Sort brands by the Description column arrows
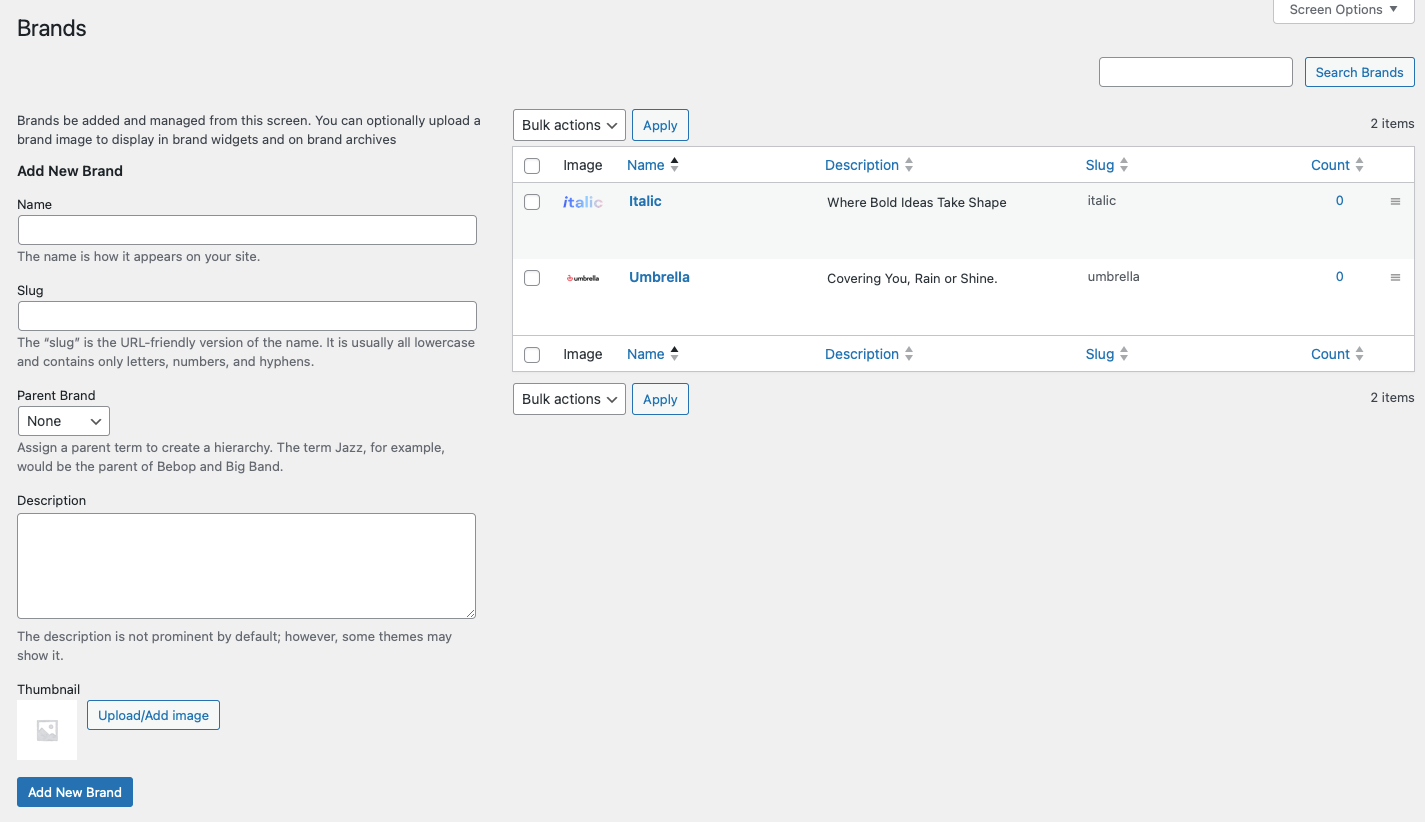The height and width of the screenshot is (822, 1425). click(x=908, y=164)
